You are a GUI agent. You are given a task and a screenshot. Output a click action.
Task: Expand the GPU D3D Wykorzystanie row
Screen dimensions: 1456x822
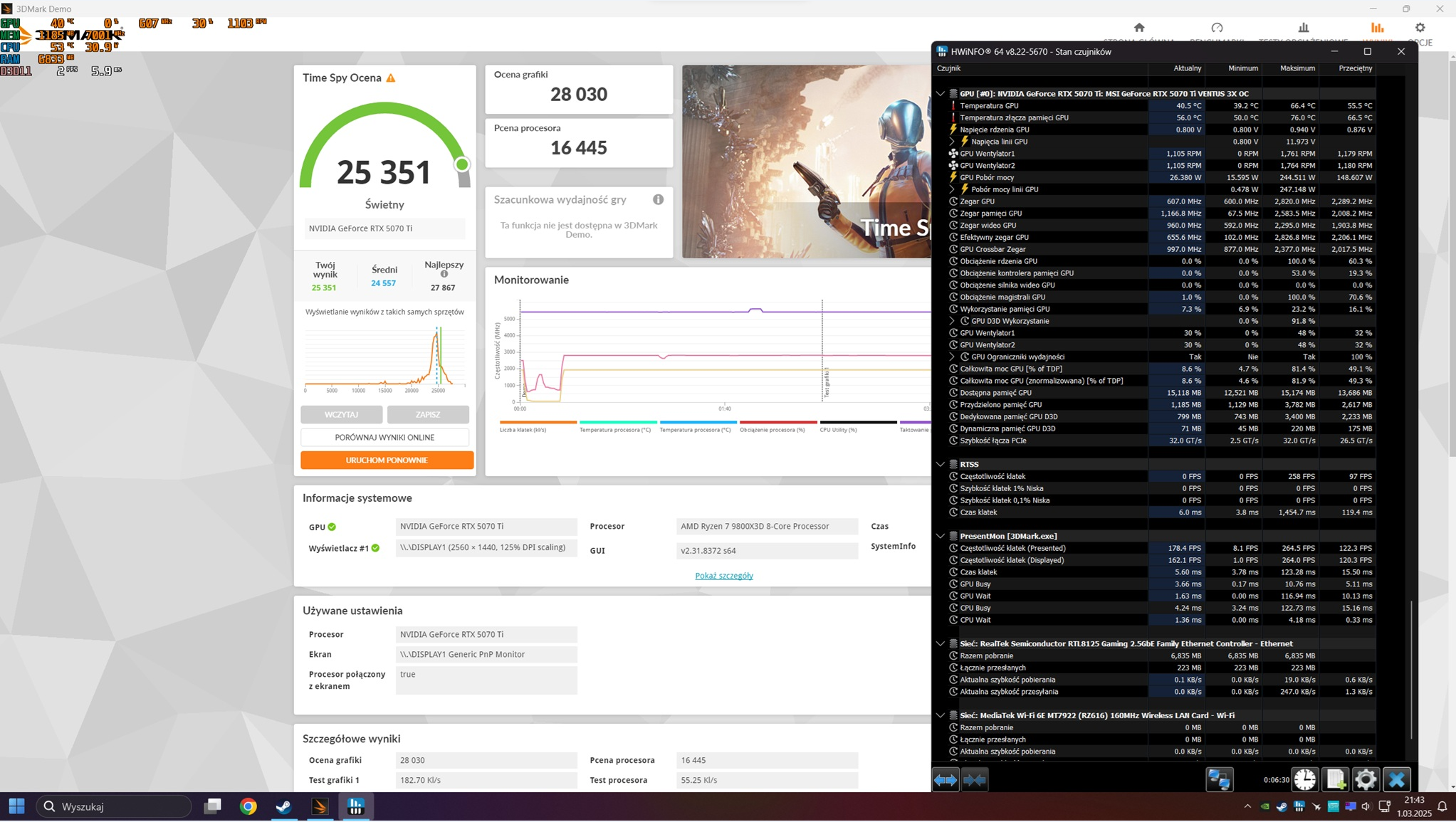coord(952,321)
